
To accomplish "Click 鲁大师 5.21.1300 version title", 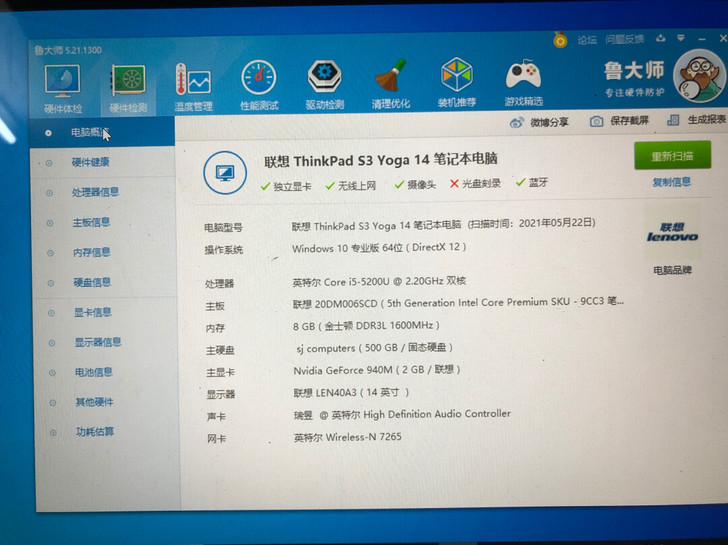I will click(68, 50).
